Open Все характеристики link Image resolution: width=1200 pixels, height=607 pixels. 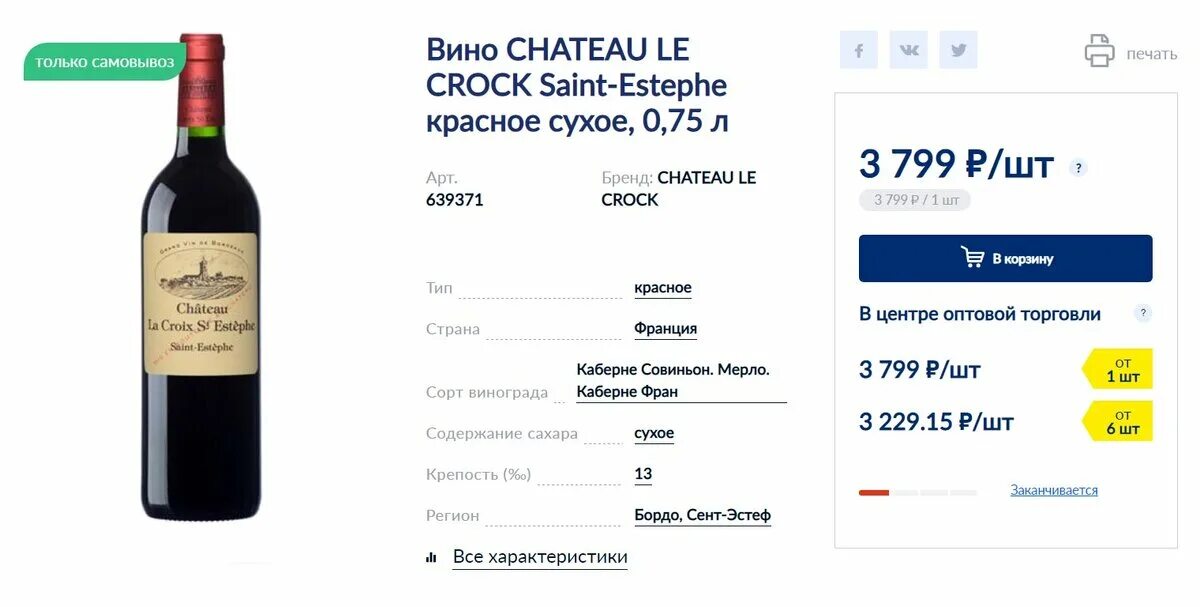(540, 557)
